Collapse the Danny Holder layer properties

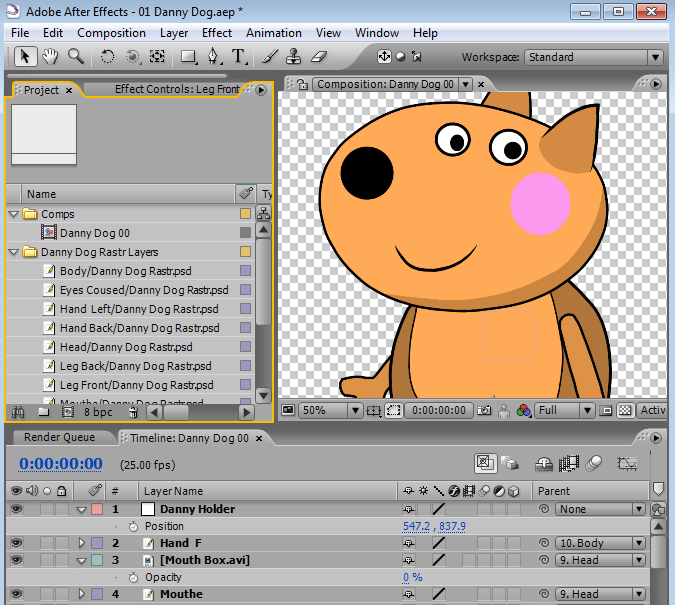click(81, 509)
